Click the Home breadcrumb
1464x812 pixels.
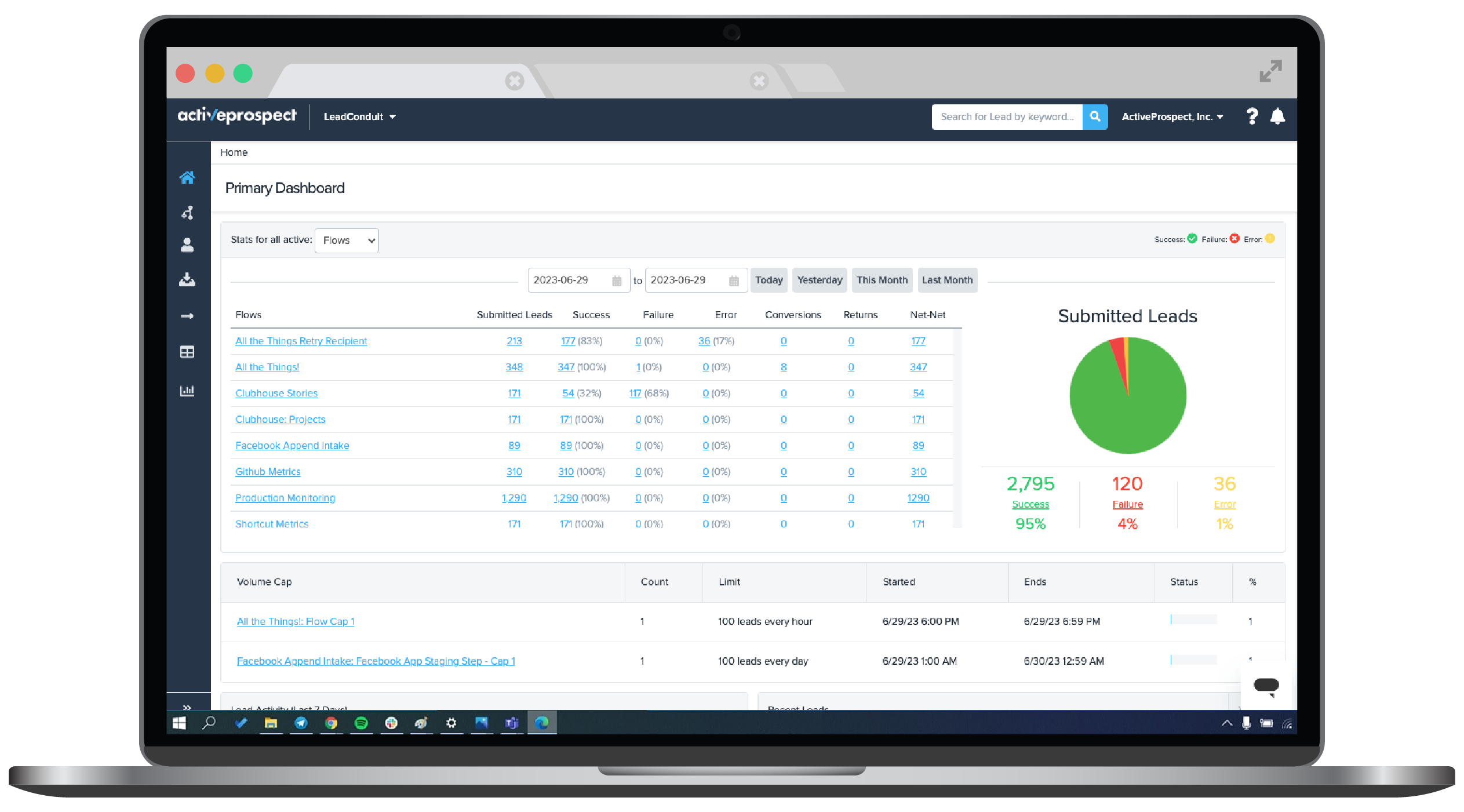click(x=234, y=152)
